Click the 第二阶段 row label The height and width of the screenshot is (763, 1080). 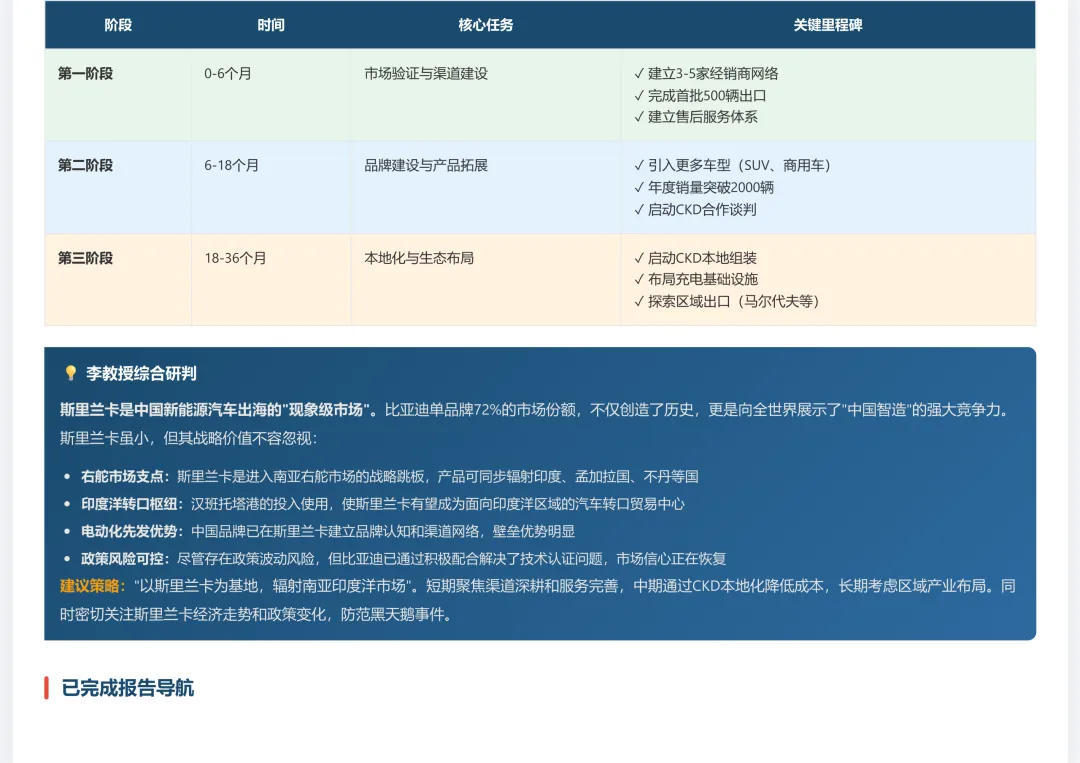pos(85,165)
